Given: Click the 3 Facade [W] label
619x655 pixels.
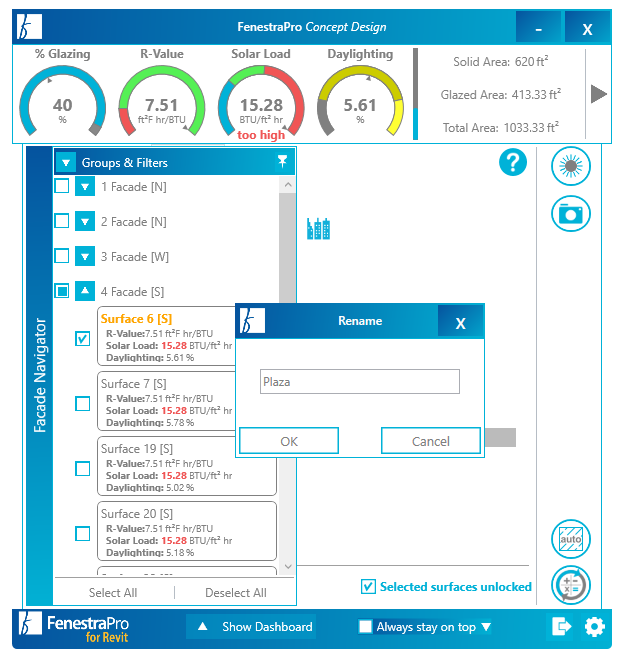Looking at the screenshot, I should pos(134,256).
